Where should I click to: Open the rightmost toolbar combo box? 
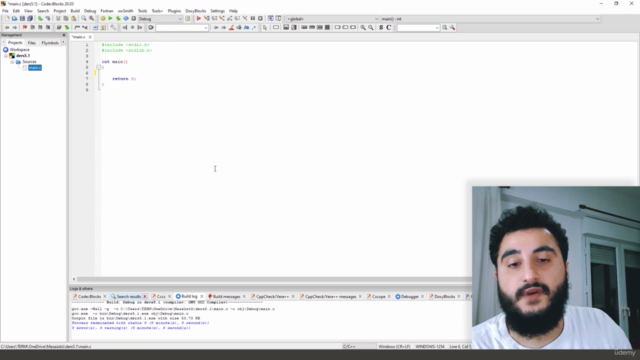(418, 28)
